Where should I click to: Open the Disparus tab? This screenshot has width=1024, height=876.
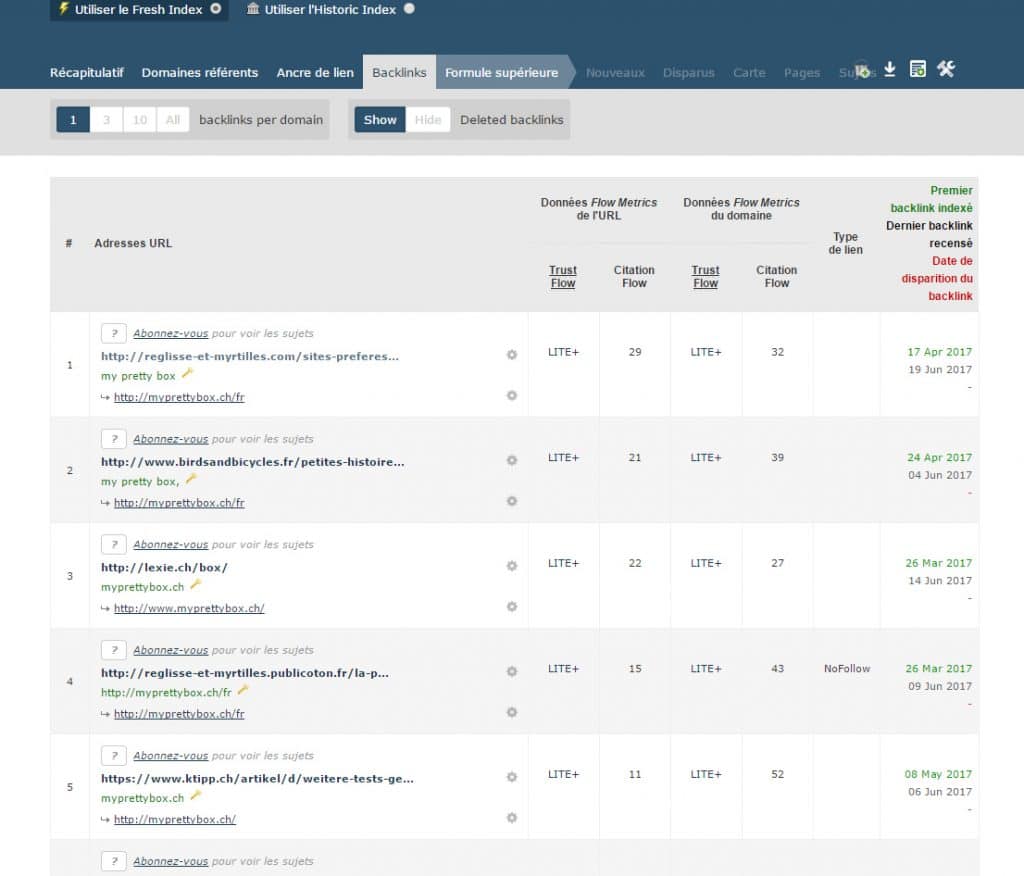coord(688,73)
